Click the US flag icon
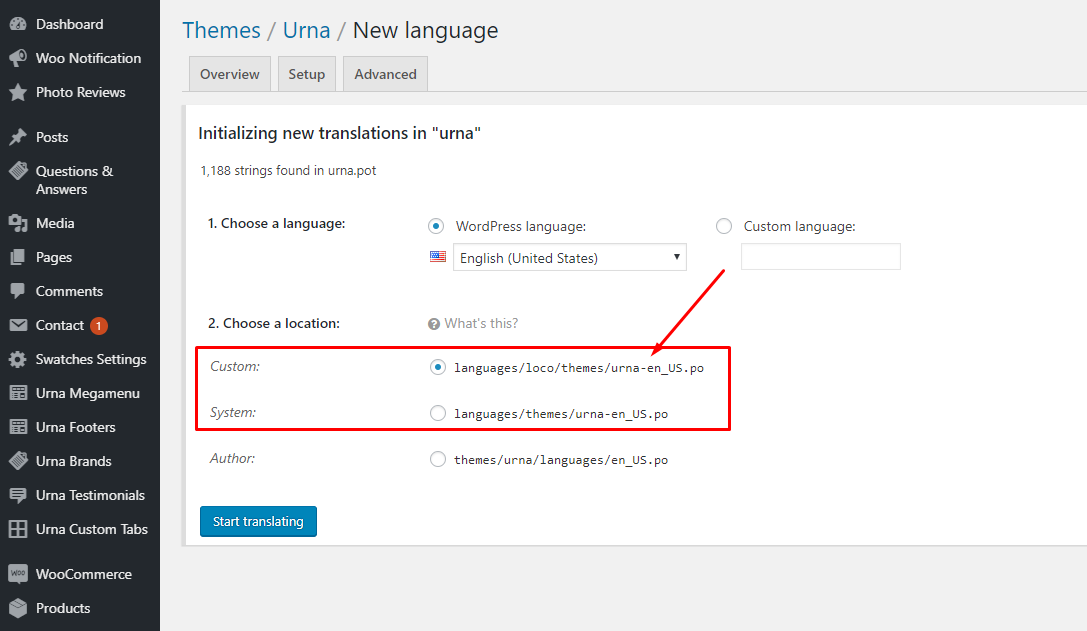1087x631 pixels. 437,257
